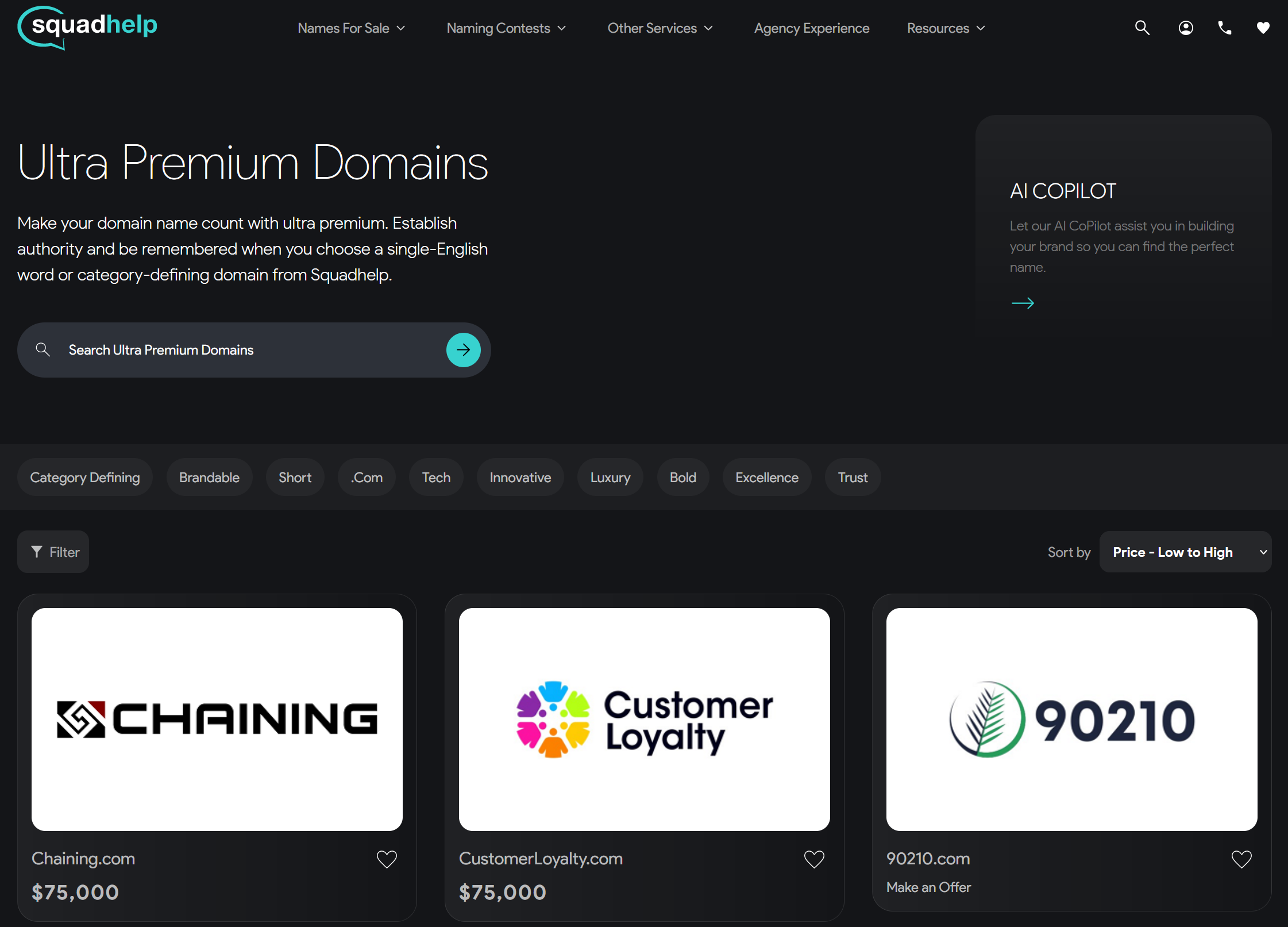Open the Chaining.com domain link
Image resolution: width=1288 pixels, height=927 pixels.
click(83, 858)
